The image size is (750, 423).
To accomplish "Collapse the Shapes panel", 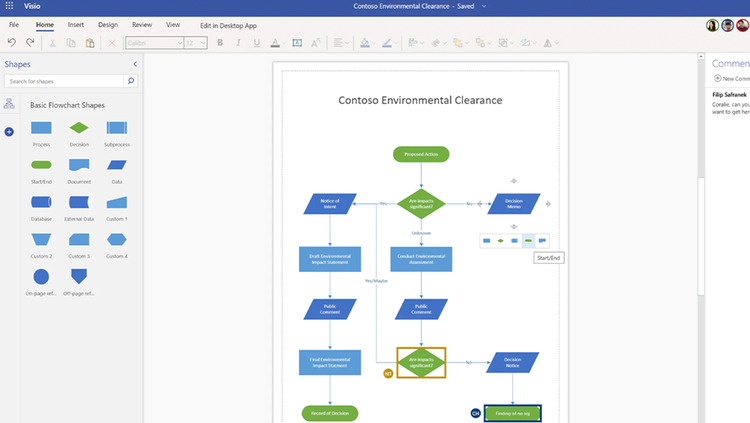I will (x=135, y=64).
